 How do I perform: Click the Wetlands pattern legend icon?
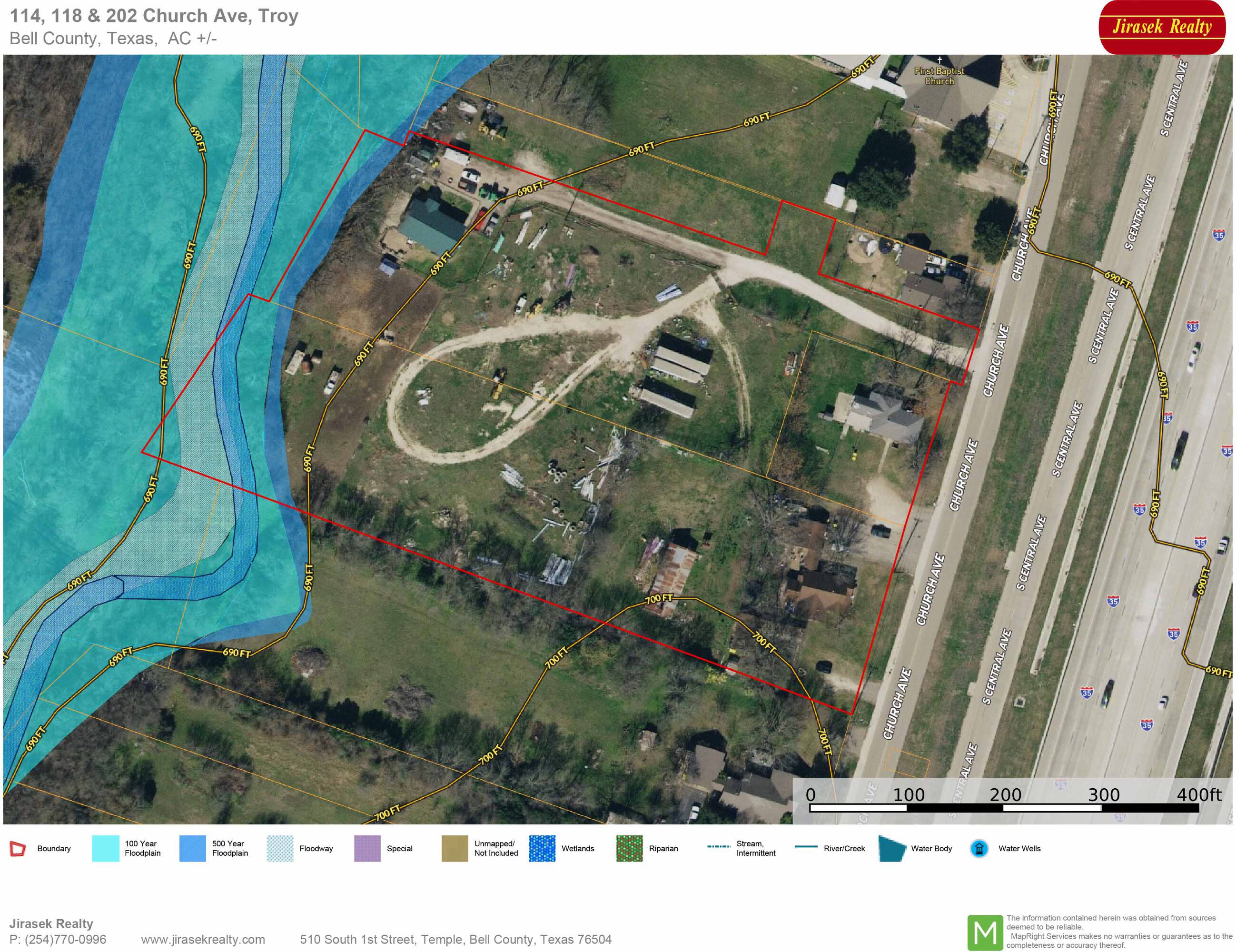click(x=542, y=848)
